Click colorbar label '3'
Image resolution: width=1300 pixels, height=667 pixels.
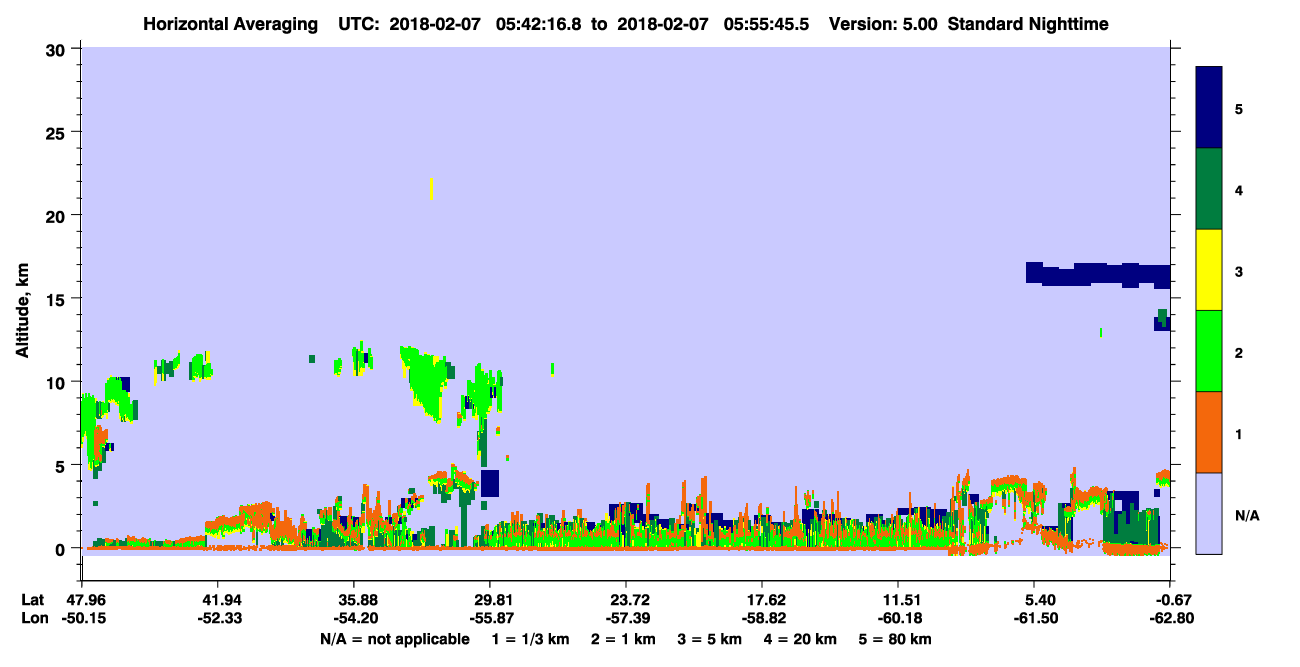[1239, 271]
